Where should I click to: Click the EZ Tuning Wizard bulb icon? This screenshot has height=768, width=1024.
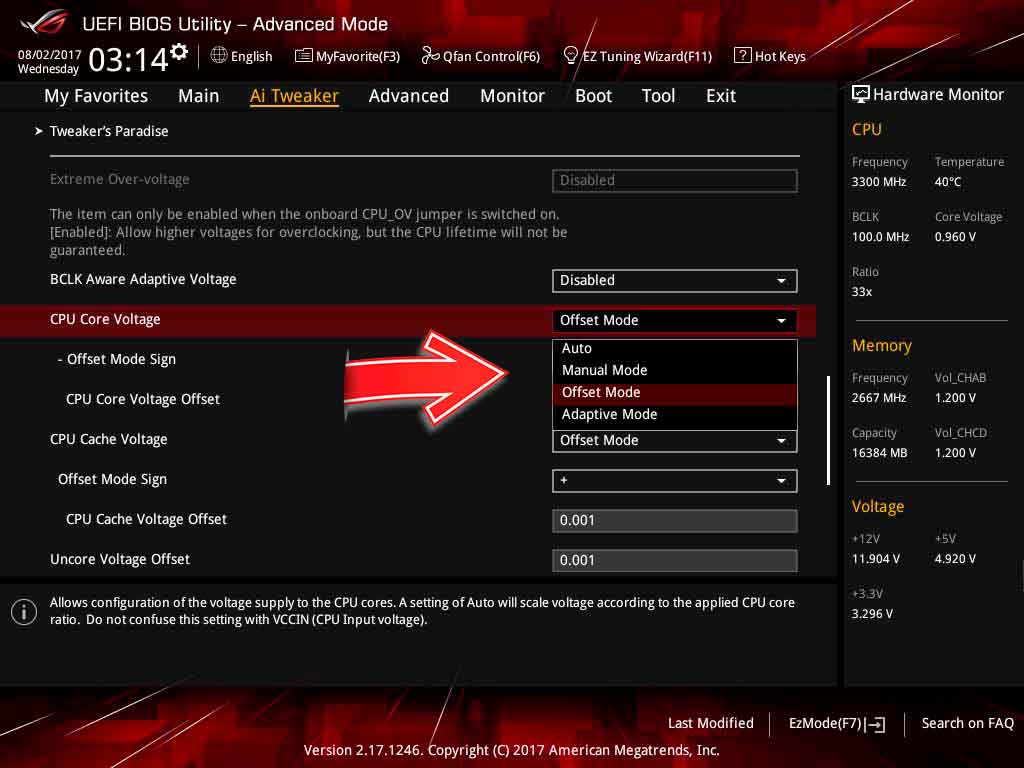570,56
